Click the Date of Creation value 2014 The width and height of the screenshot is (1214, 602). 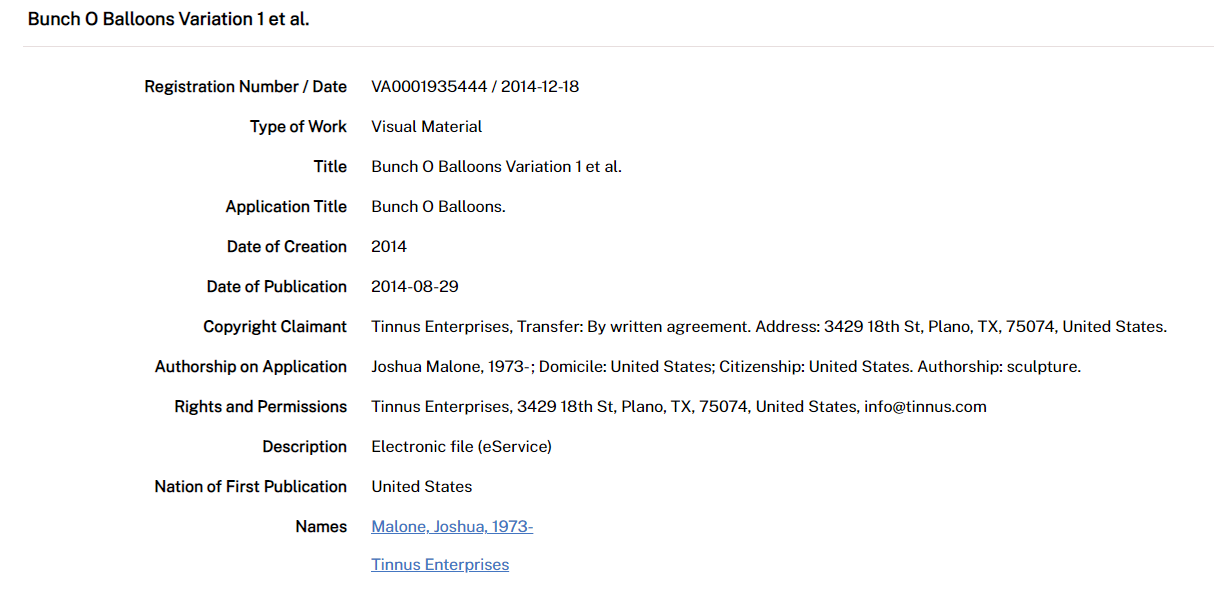(389, 247)
